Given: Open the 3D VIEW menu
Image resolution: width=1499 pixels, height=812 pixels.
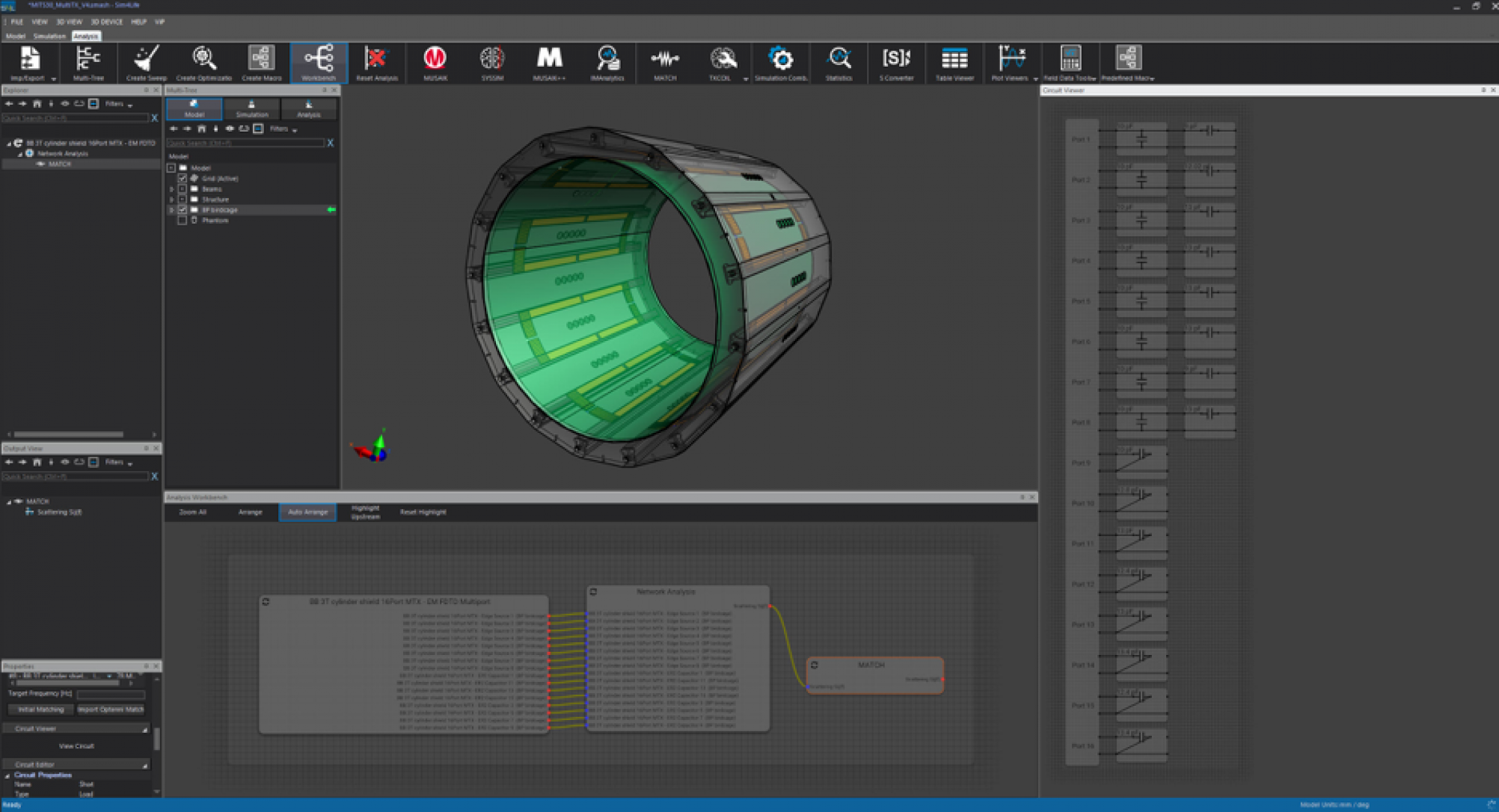Looking at the screenshot, I should pos(69,22).
